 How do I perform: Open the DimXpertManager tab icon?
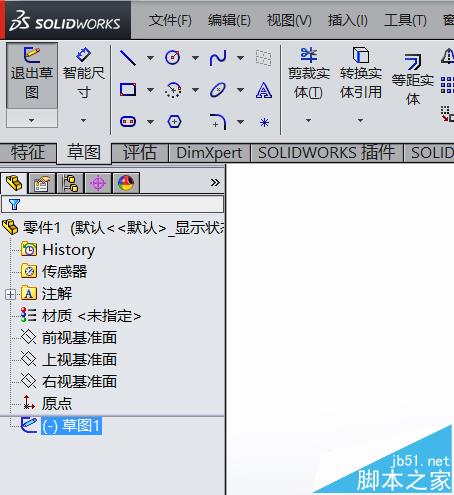tap(98, 183)
